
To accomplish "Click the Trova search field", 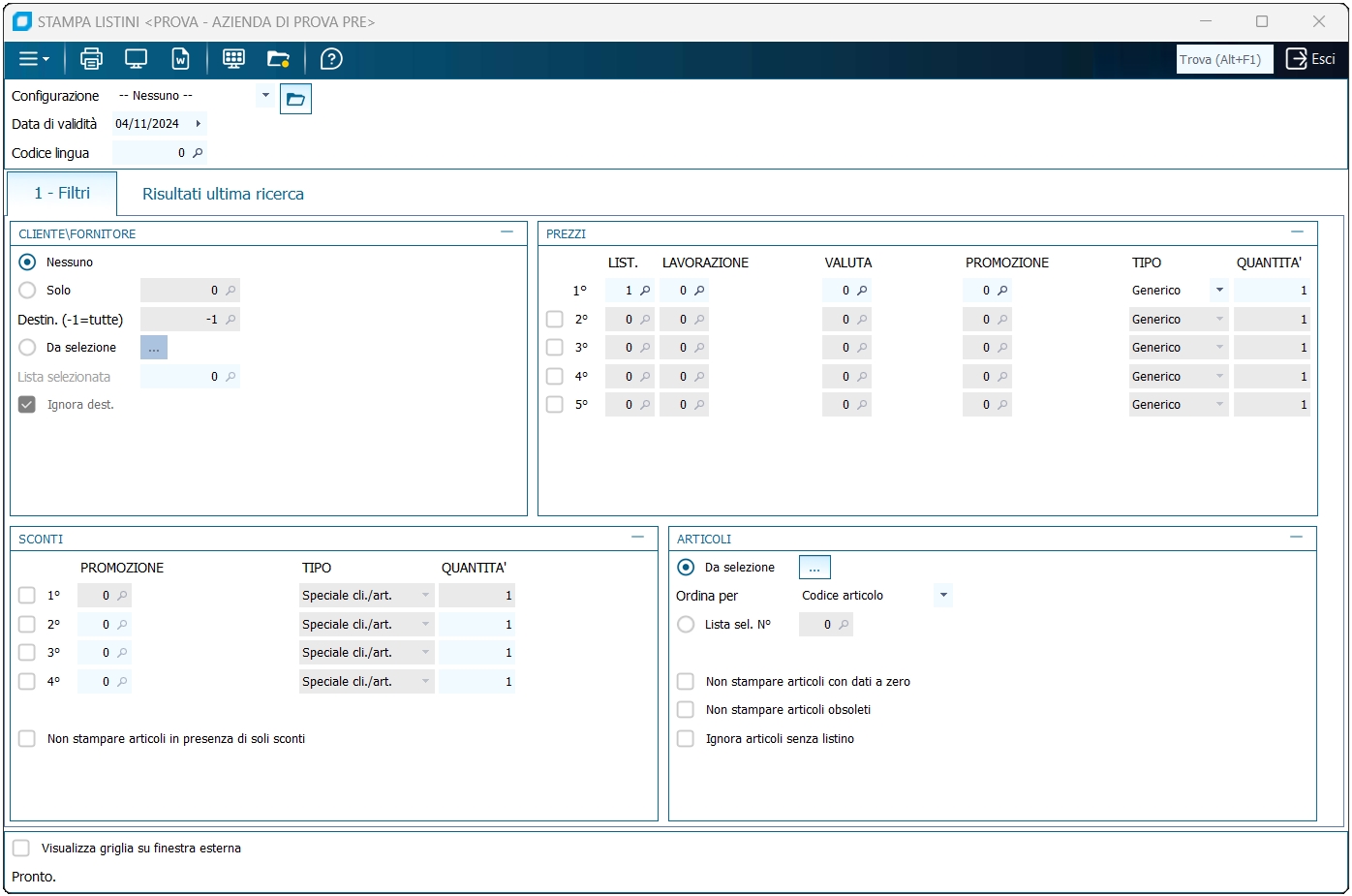I will [x=1224, y=59].
